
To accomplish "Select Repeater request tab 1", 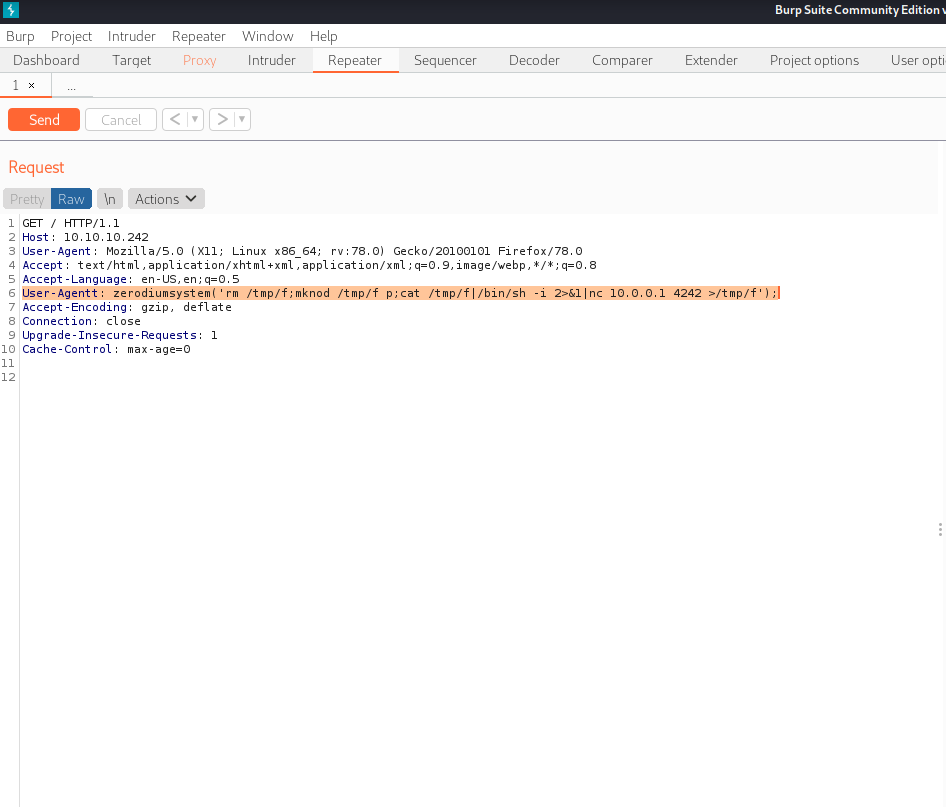I will (16, 86).
